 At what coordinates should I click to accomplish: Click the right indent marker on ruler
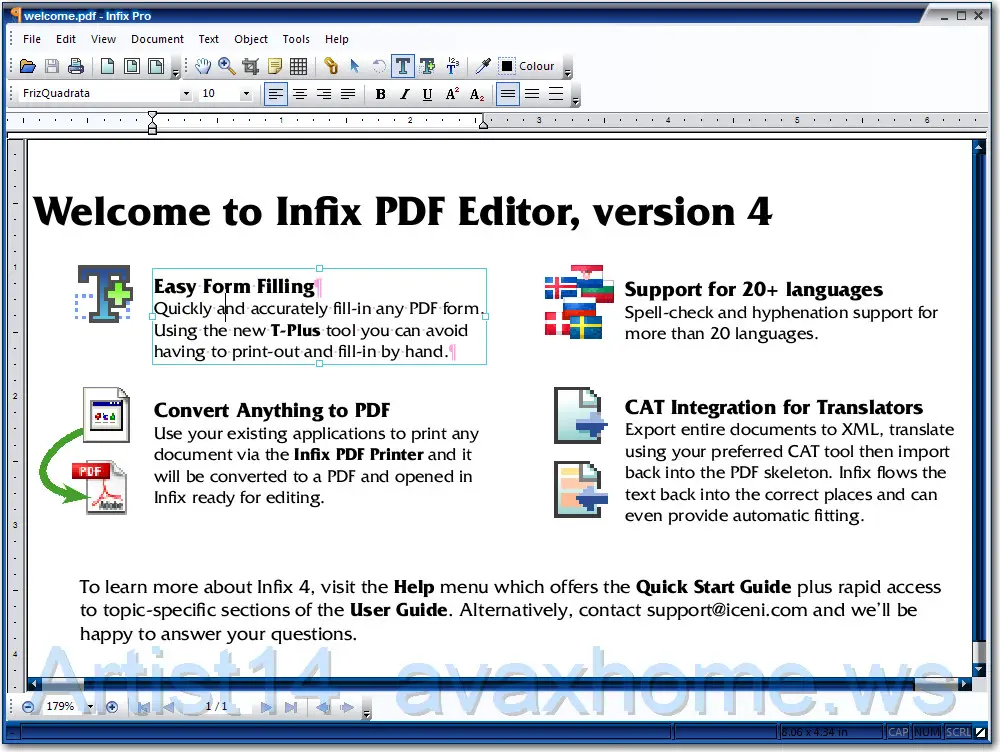(x=483, y=124)
